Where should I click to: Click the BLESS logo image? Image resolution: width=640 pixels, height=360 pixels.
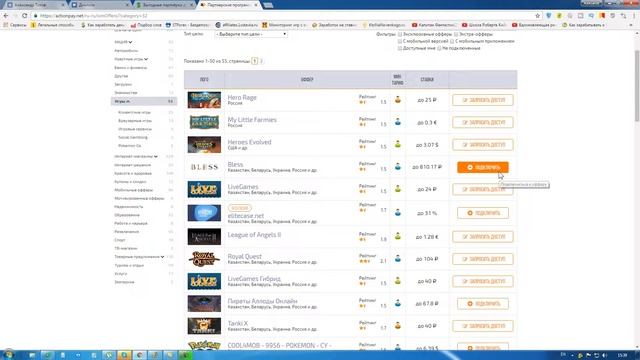[204, 167]
